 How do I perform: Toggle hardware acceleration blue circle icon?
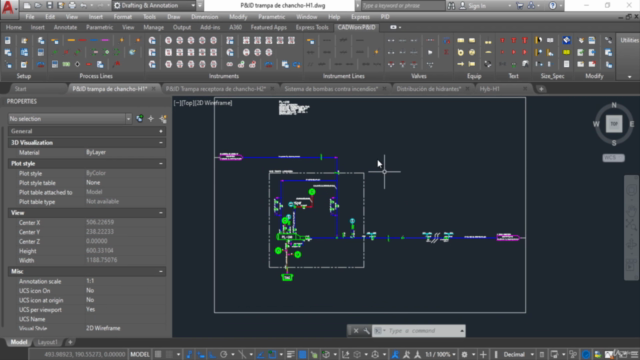(586, 354)
